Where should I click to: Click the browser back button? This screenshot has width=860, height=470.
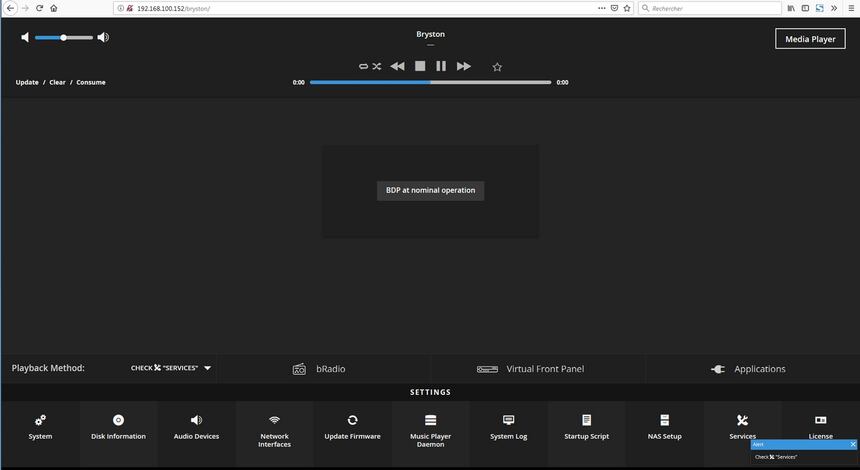[x=10, y=8]
